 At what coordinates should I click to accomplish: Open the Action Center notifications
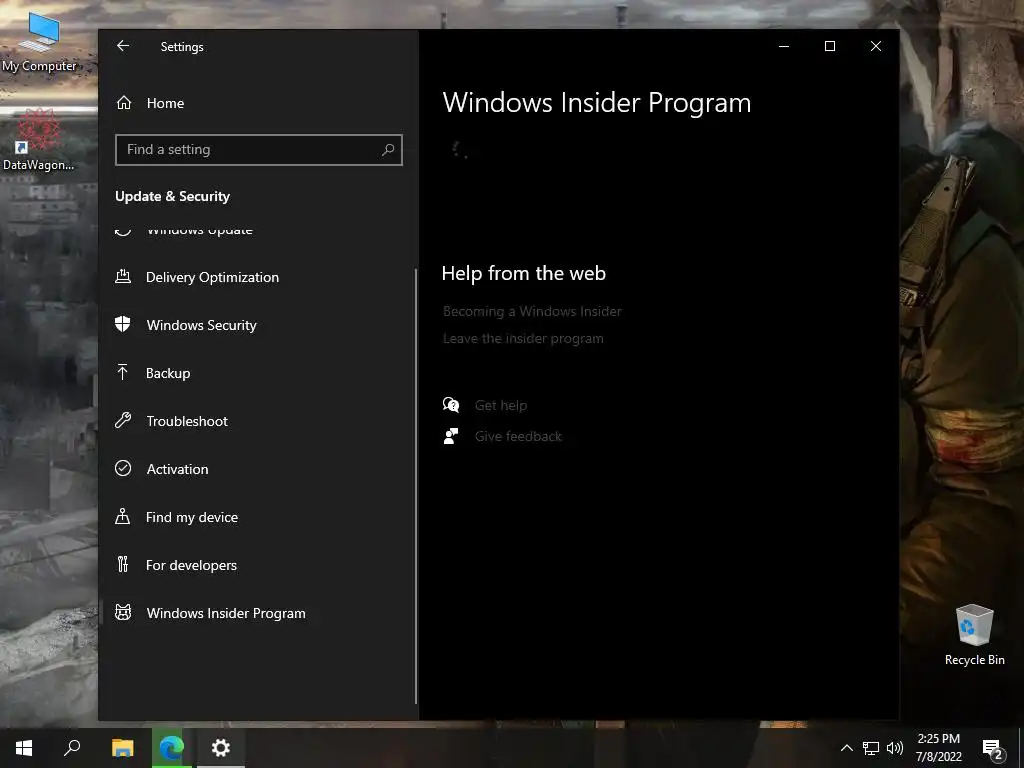coord(993,748)
